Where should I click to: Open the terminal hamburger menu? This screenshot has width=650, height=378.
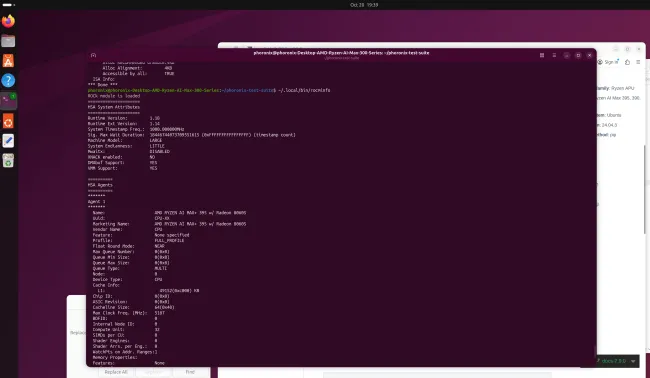pos(554,55)
